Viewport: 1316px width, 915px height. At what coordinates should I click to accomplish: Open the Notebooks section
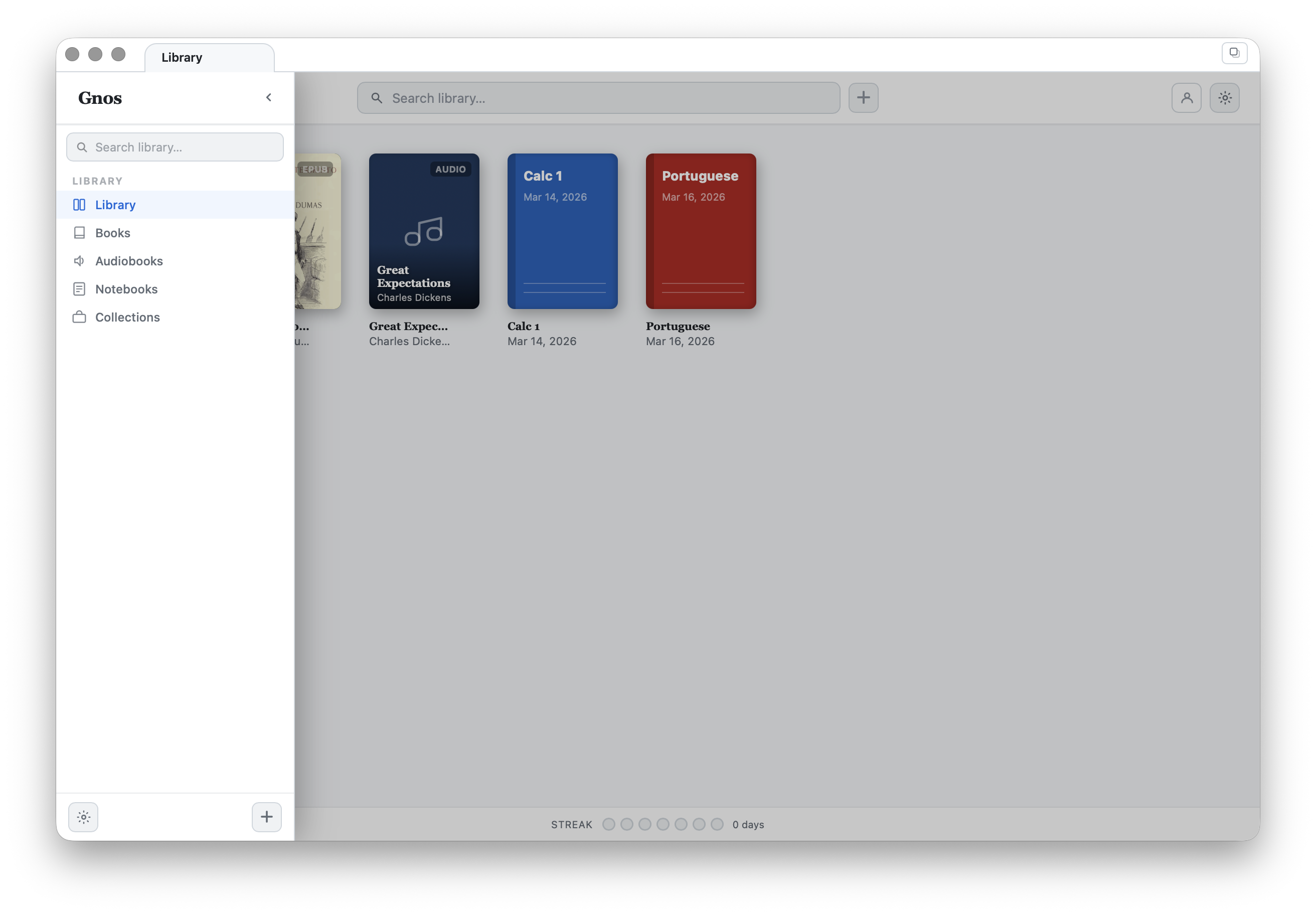(x=175, y=289)
